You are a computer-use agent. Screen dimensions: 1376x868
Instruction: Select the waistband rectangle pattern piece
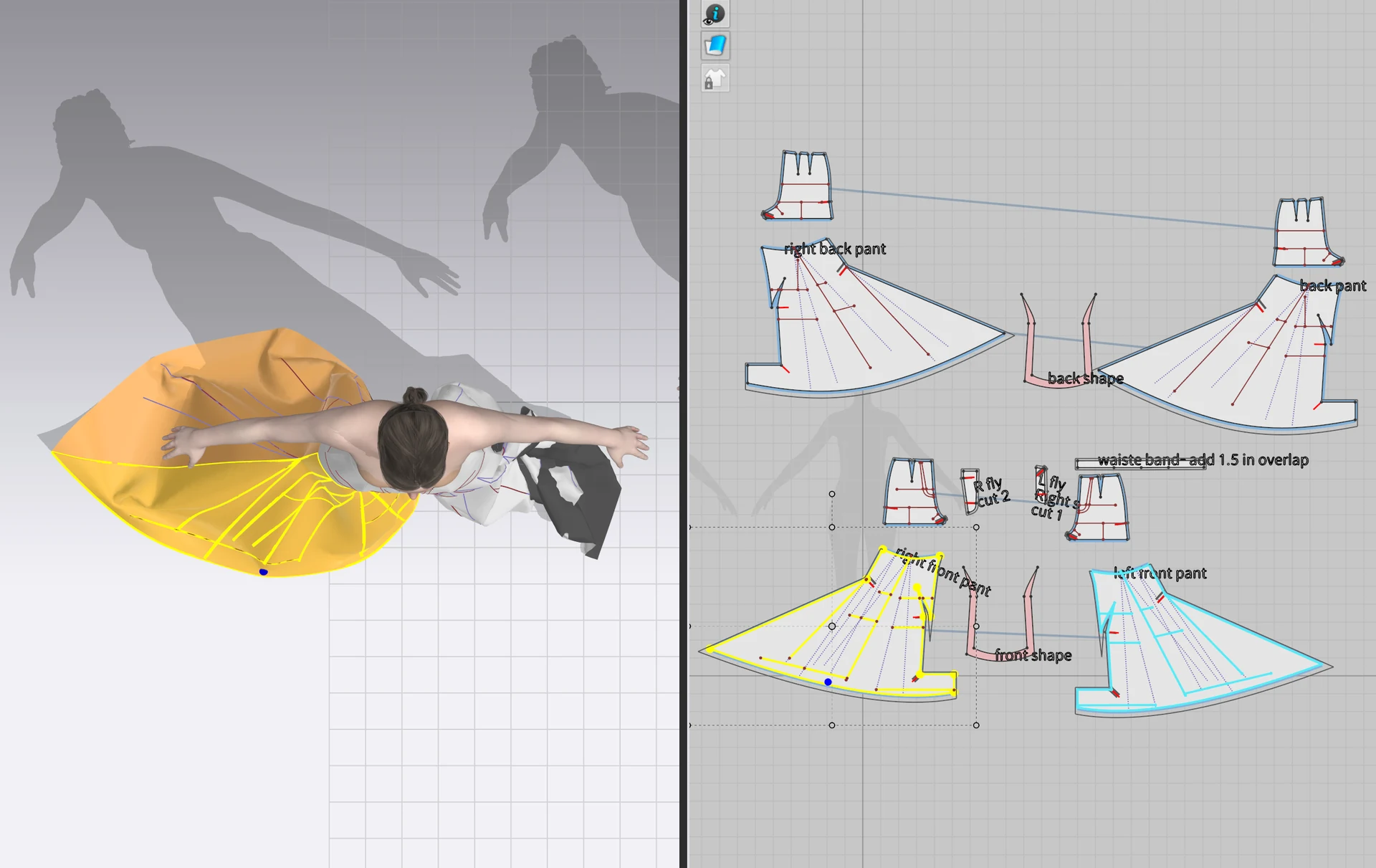[1139, 464]
